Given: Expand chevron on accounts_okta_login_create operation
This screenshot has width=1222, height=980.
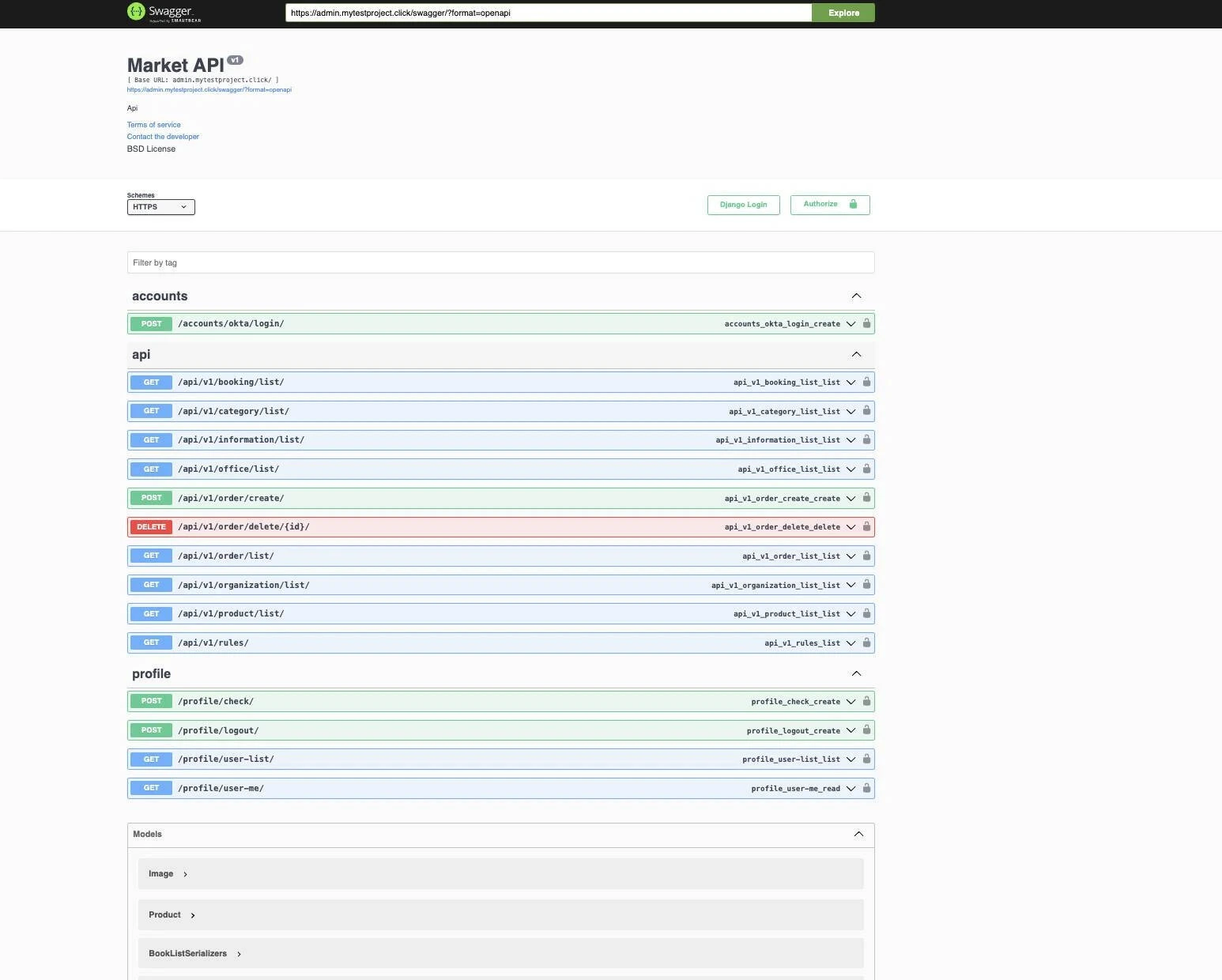Looking at the screenshot, I should point(850,324).
